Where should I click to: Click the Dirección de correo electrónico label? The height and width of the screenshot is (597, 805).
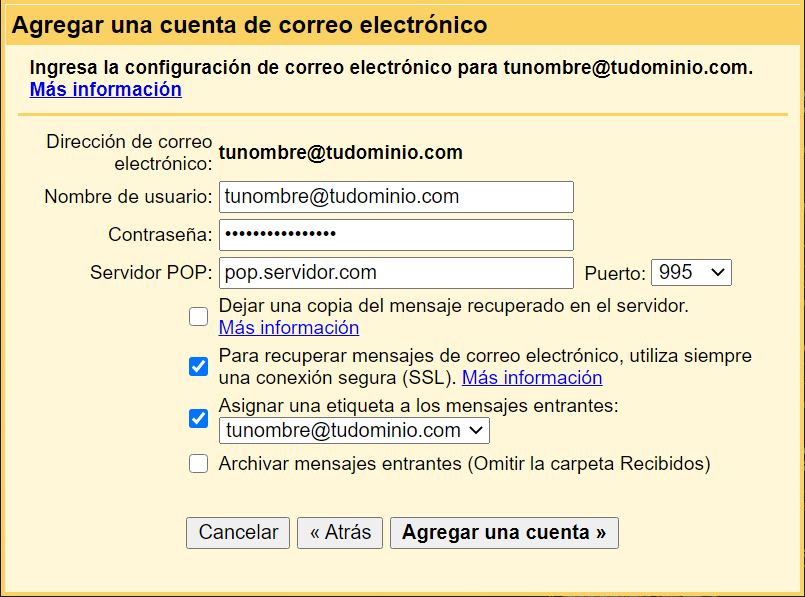coord(129,152)
